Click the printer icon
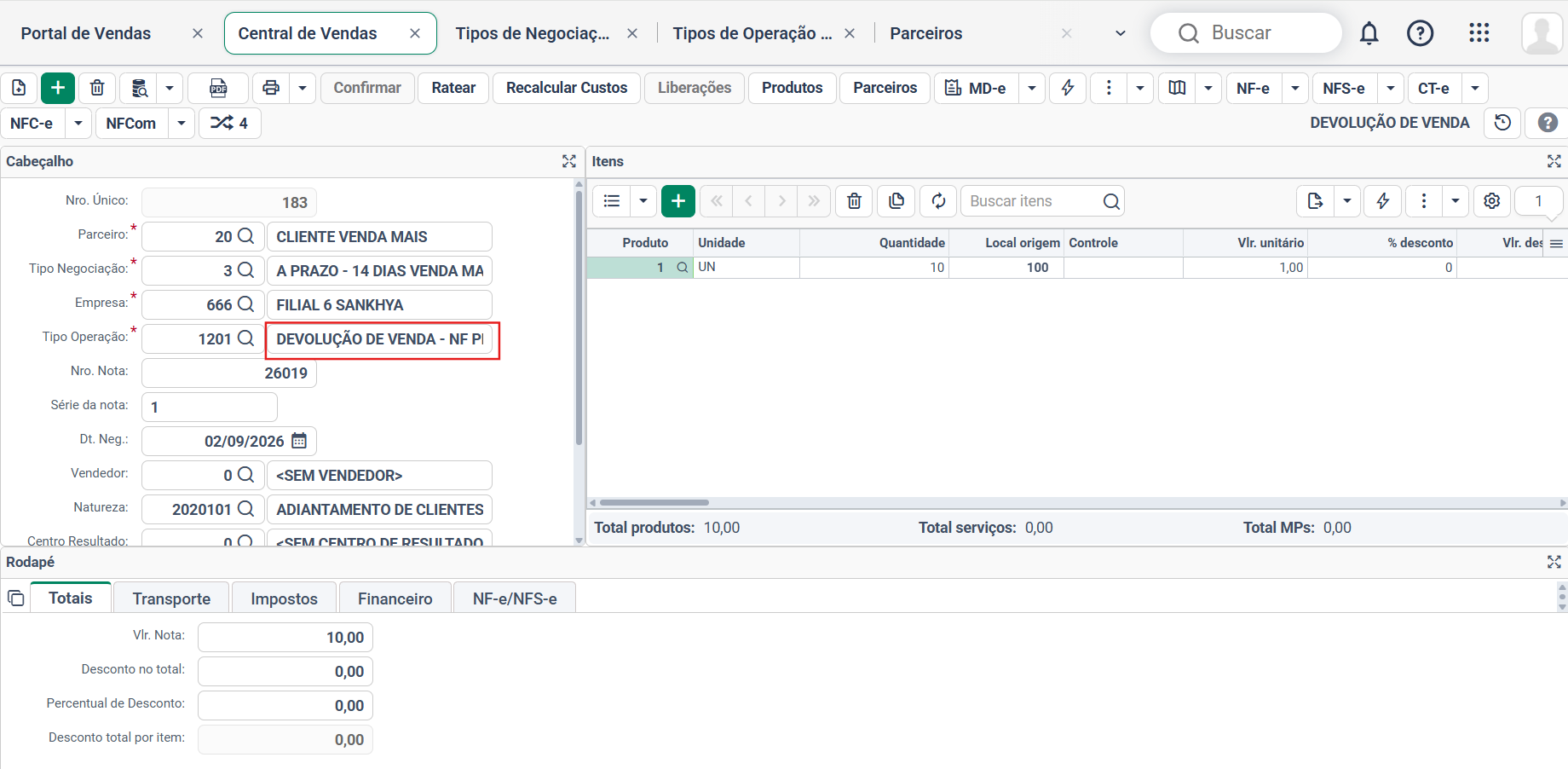The height and width of the screenshot is (769, 1568). pyautogui.click(x=271, y=88)
